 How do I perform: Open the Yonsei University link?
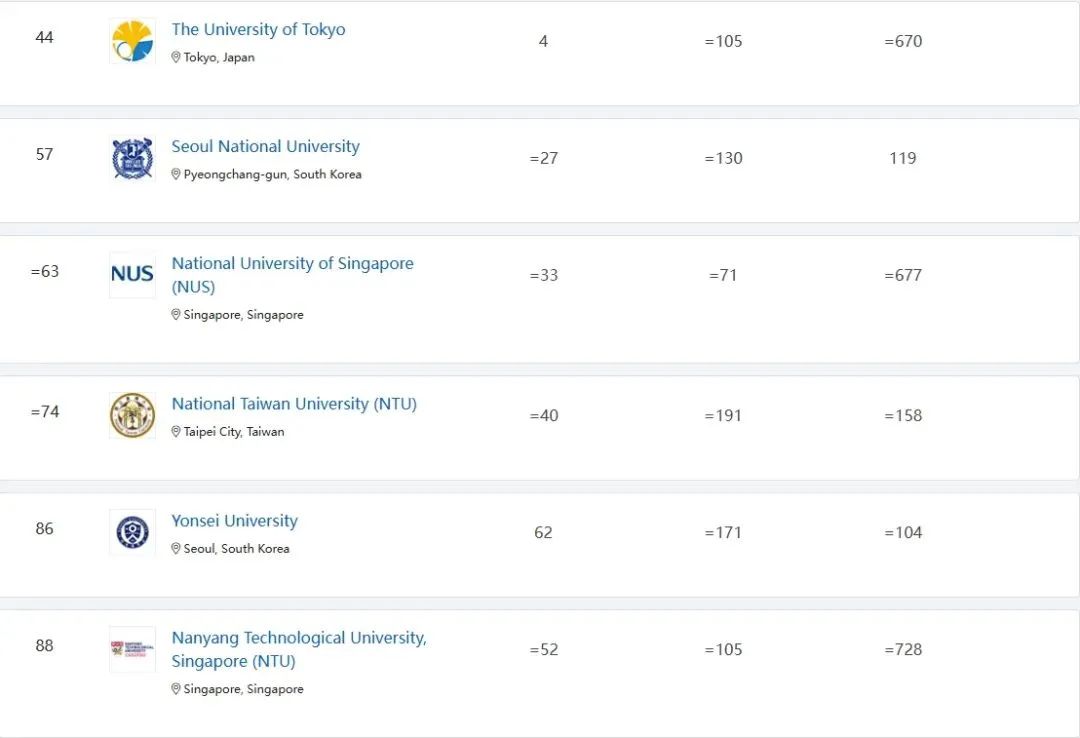(234, 521)
